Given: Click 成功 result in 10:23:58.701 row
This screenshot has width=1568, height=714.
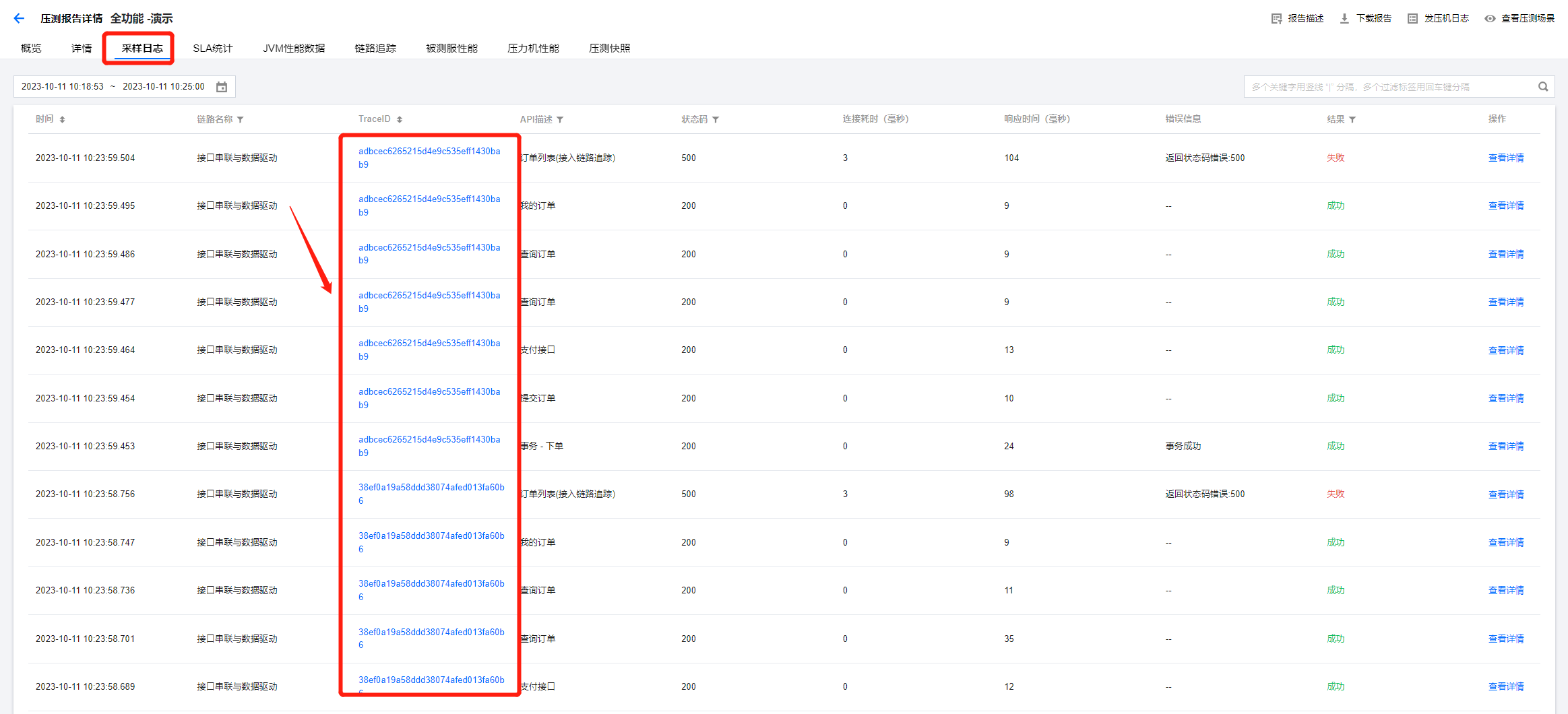Looking at the screenshot, I should (x=1336, y=639).
